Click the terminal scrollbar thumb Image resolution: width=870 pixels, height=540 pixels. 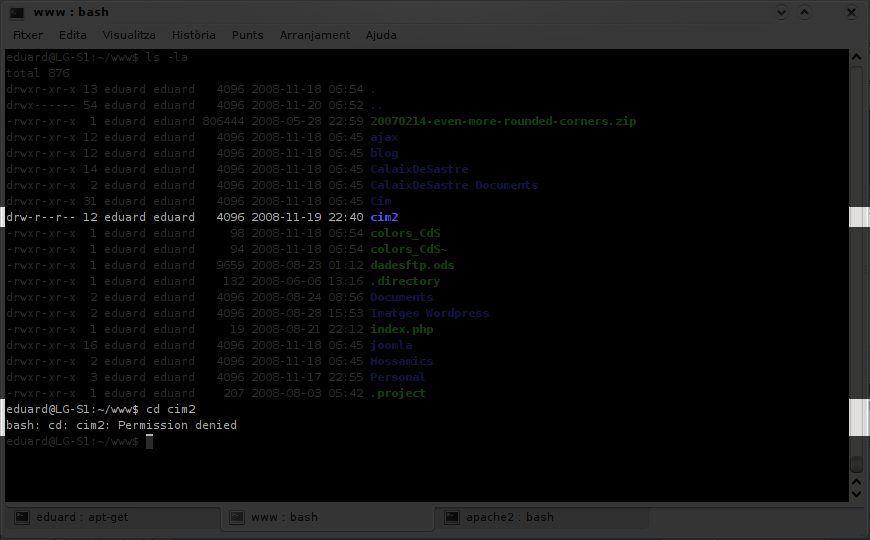tap(856, 465)
